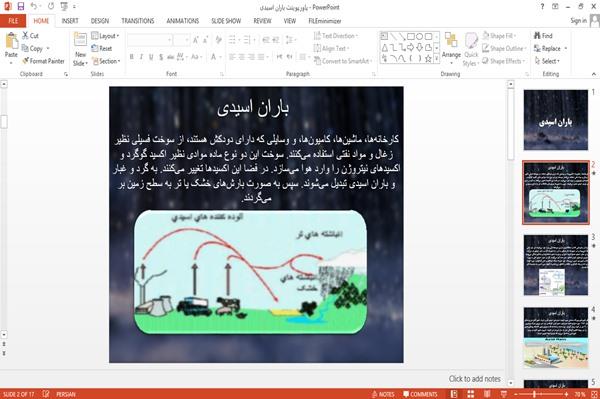The image size is (600, 399).
Task: Open the REVIEW tab
Action: (x=262, y=21)
